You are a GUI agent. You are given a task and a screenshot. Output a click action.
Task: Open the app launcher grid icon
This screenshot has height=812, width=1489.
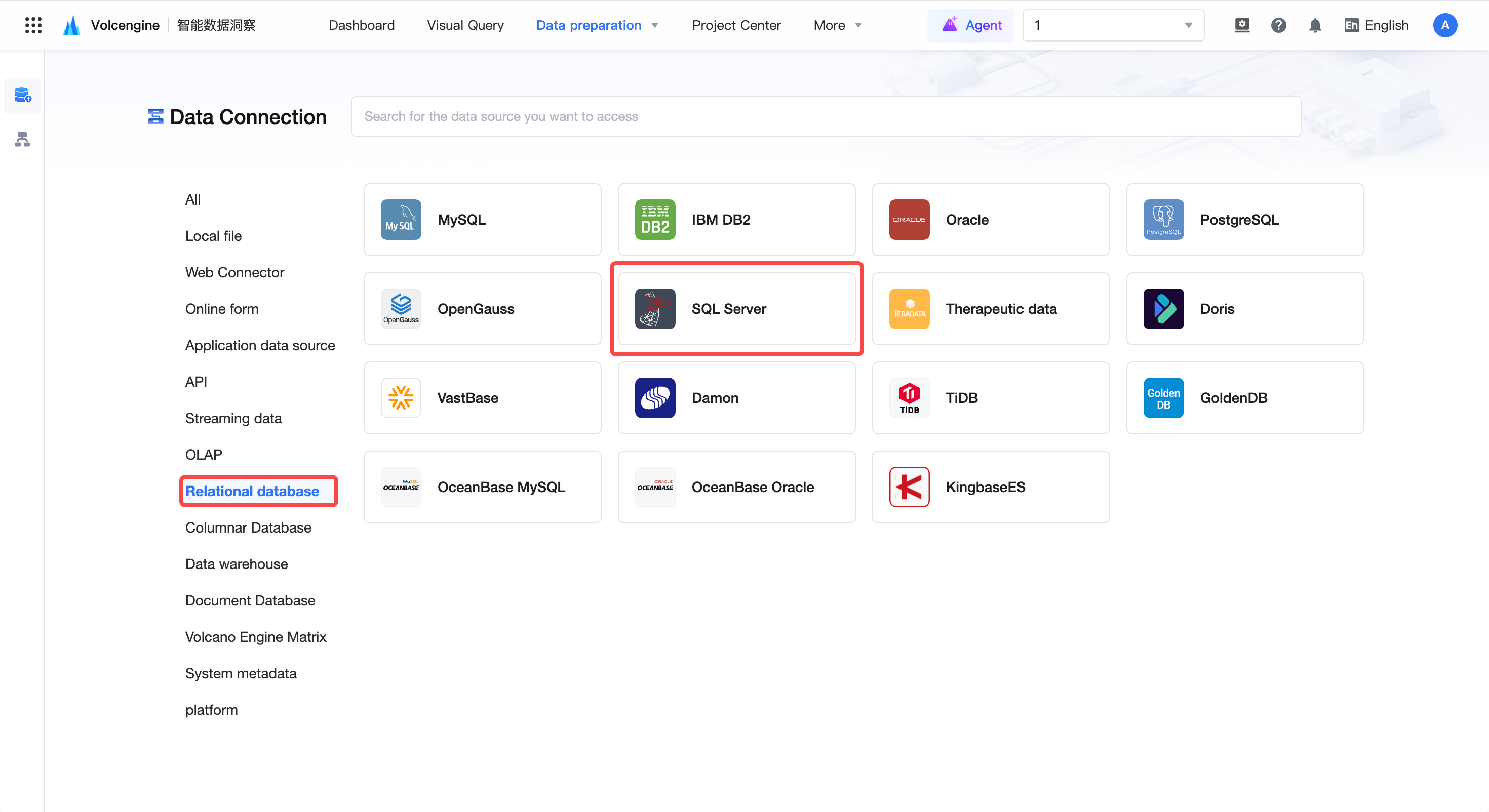click(33, 25)
